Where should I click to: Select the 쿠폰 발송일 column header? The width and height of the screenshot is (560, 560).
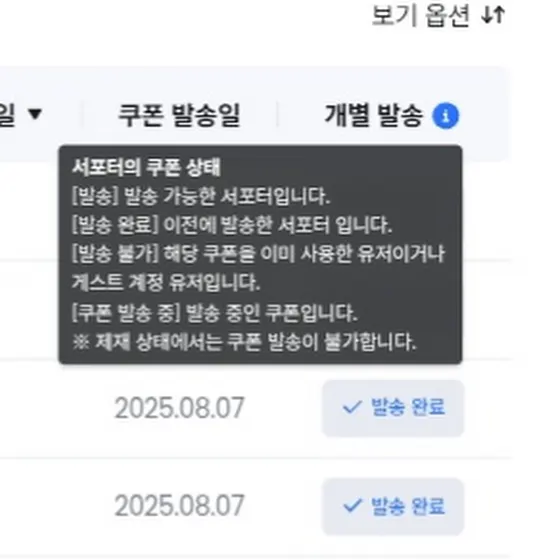(x=179, y=115)
